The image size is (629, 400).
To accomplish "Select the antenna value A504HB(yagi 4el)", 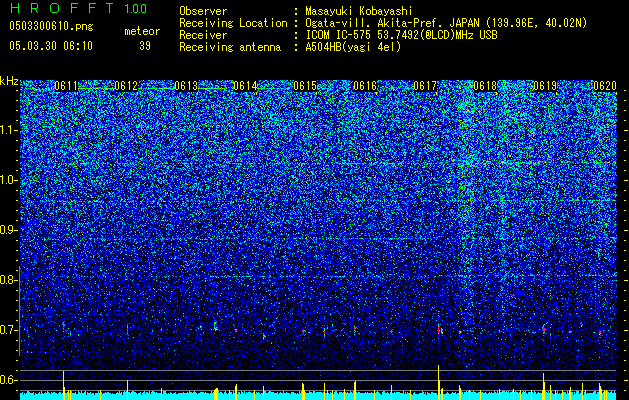I will pyautogui.click(x=353, y=47).
